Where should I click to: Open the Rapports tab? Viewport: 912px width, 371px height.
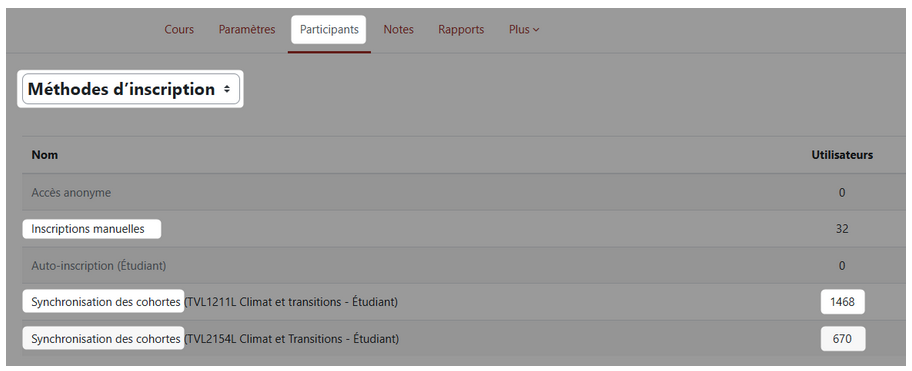point(461,30)
